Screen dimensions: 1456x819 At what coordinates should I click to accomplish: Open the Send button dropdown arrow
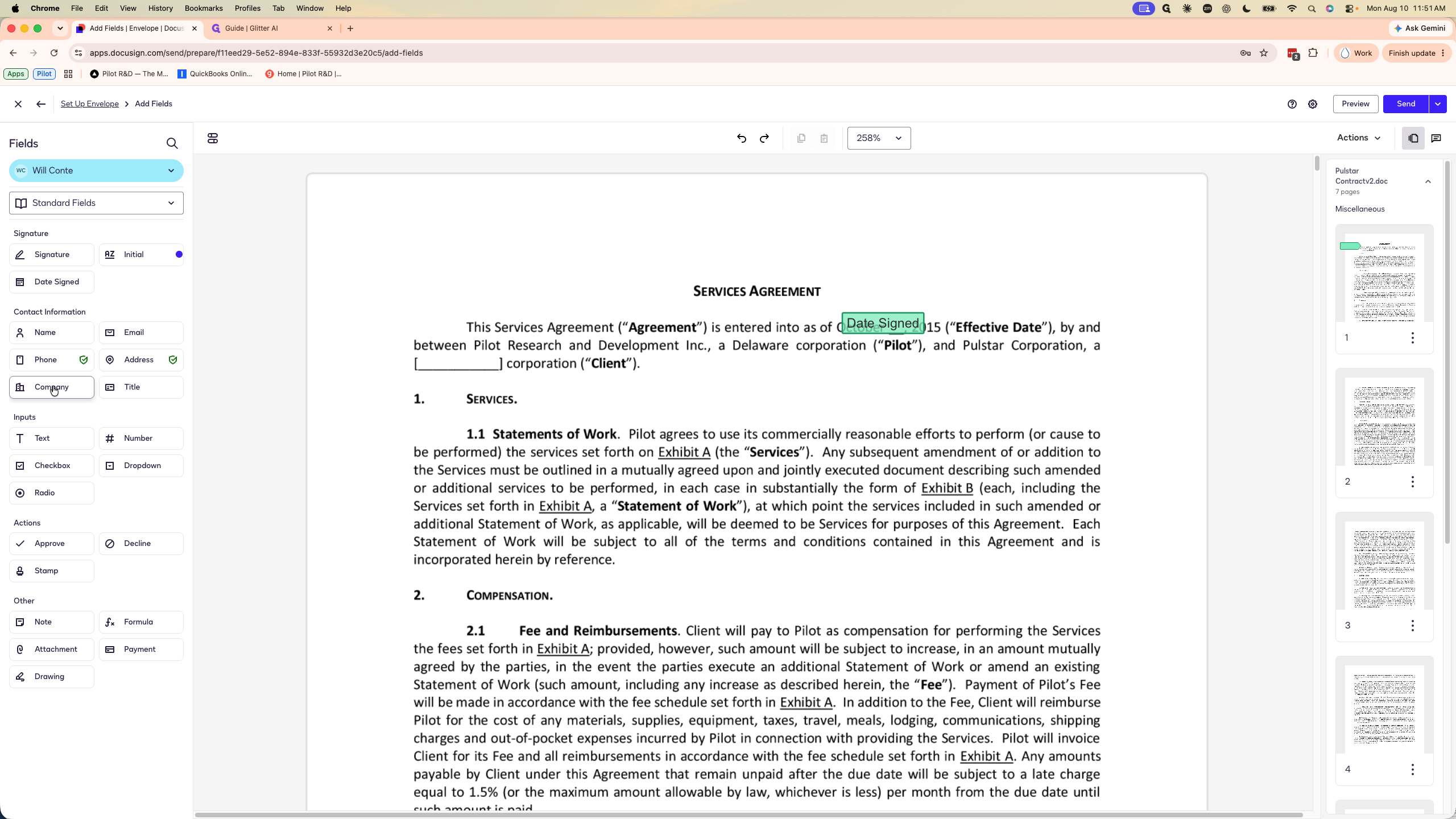click(1438, 104)
